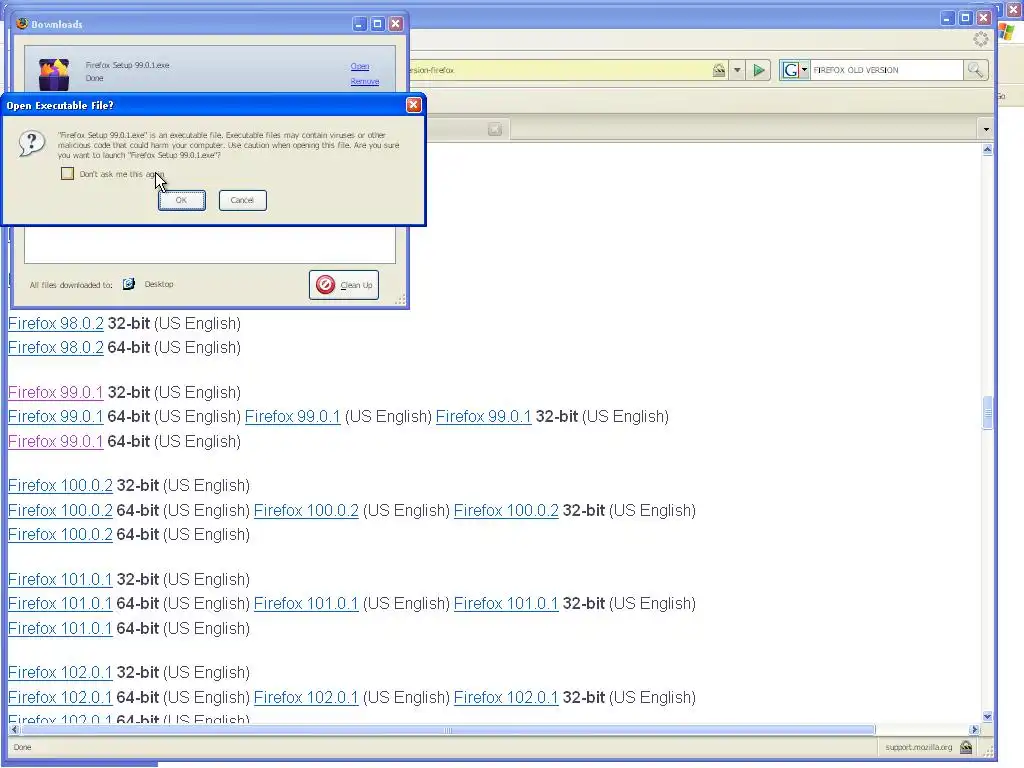Viewport: 1024px width, 768px height.
Task: Click the Windows flag logo in background window
Action: [x=1006, y=33]
